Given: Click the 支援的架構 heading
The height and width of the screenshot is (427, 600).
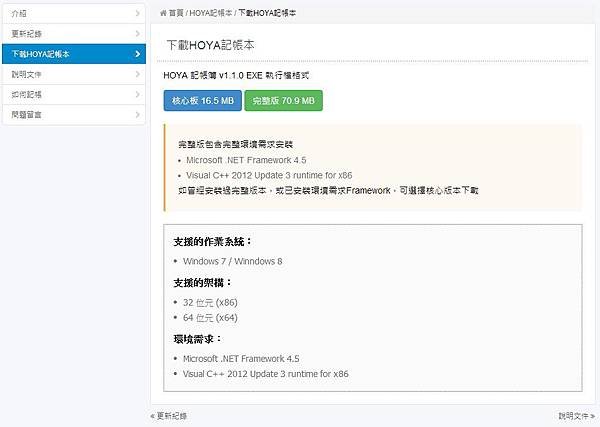Looking at the screenshot, I should (x=202, y=283).
